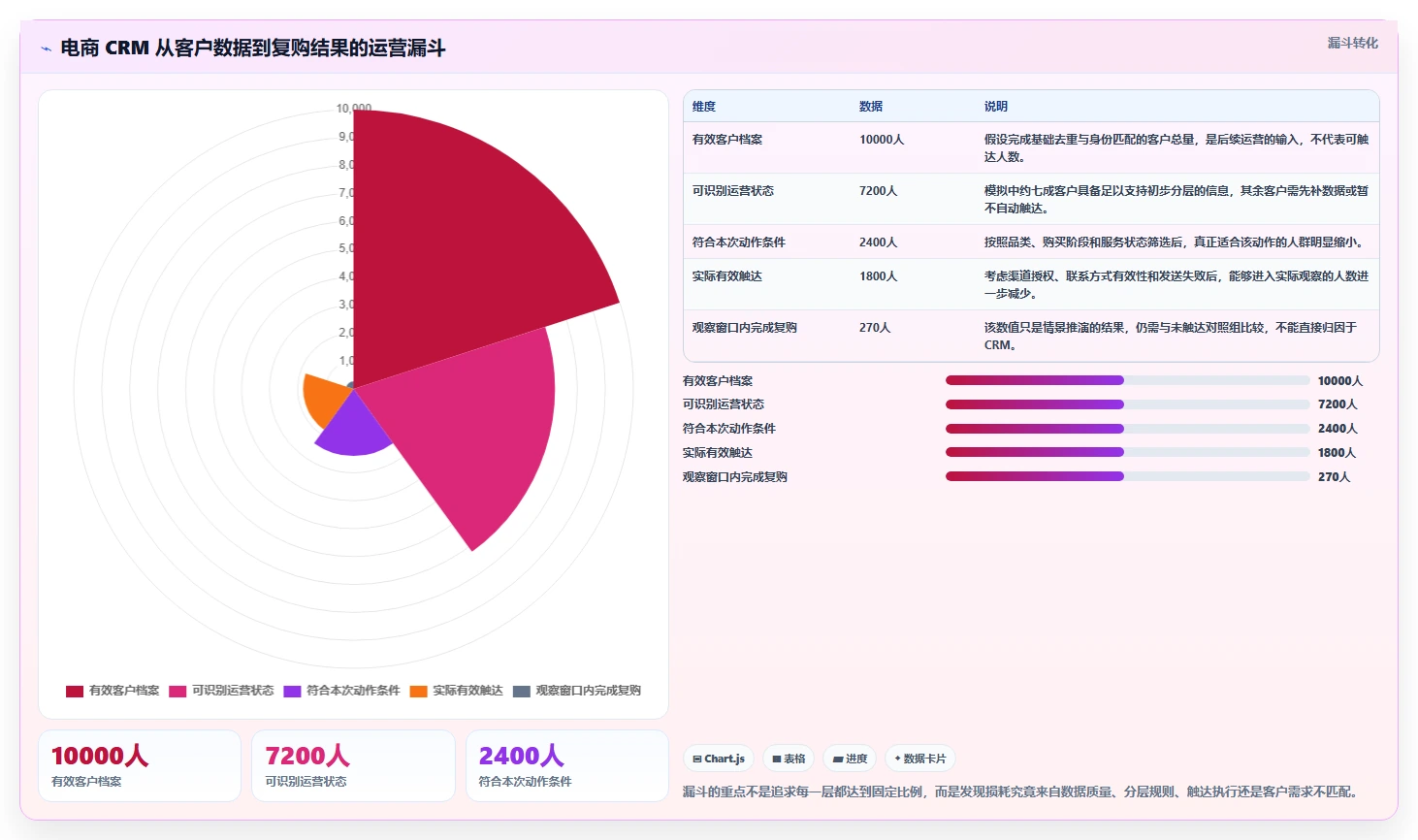This screenshot has width=1418, height=840.
Task: Click the 进度 tag chip
Action: pyautogui.click(x=850, y=759)
